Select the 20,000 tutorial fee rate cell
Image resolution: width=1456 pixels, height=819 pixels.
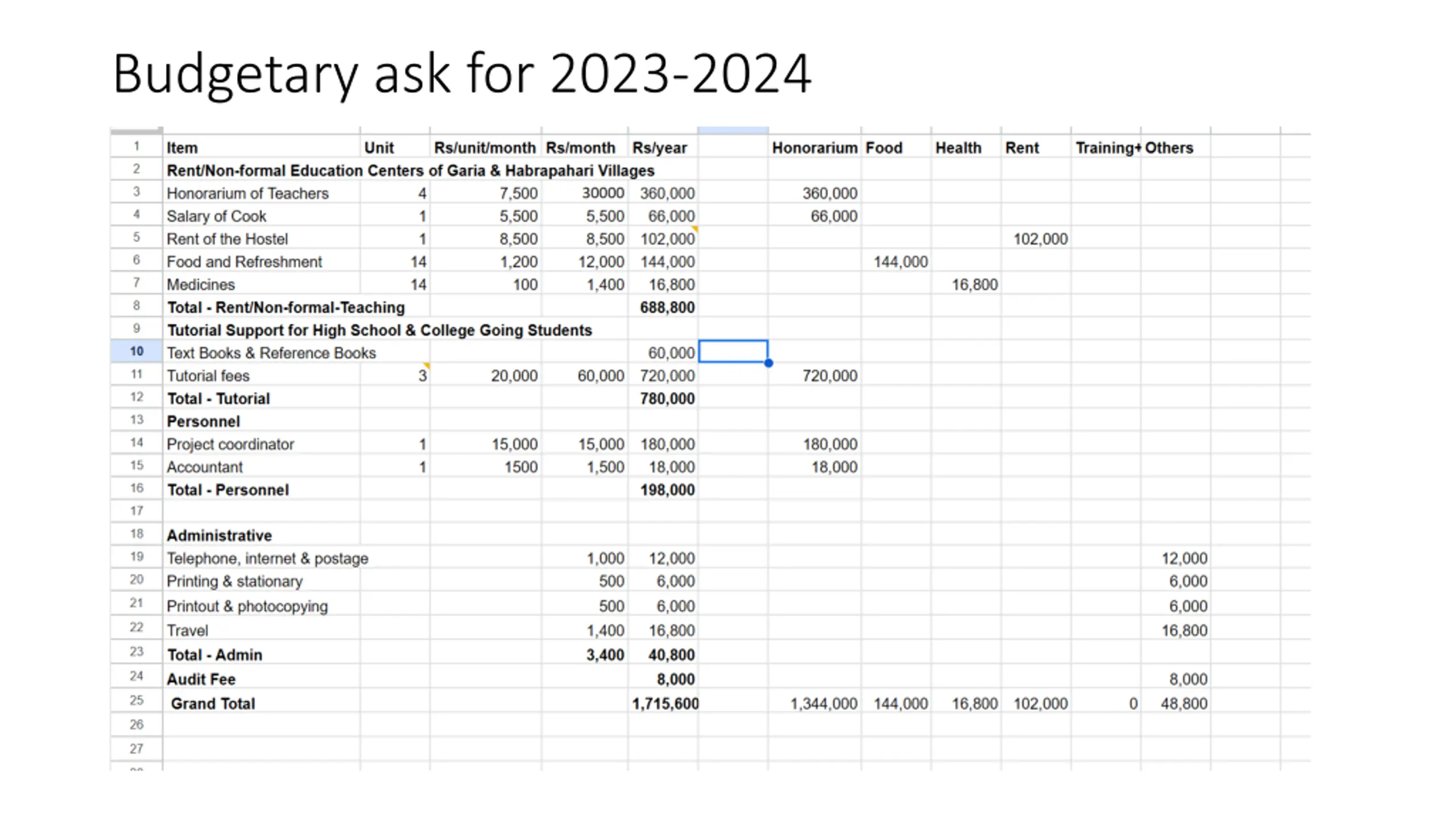(485, 375)
